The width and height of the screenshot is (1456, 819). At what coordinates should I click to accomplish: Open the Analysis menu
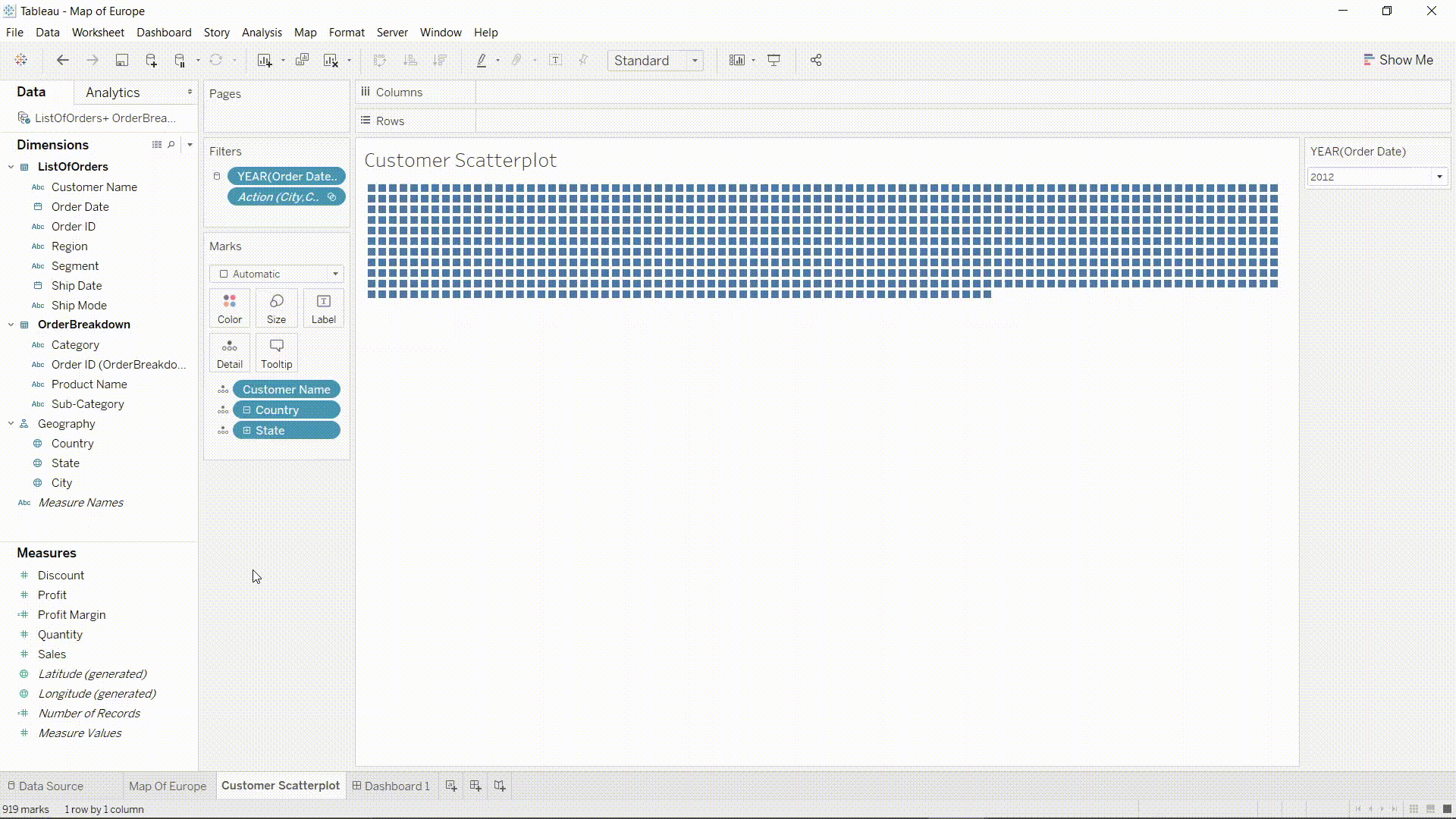262,33
